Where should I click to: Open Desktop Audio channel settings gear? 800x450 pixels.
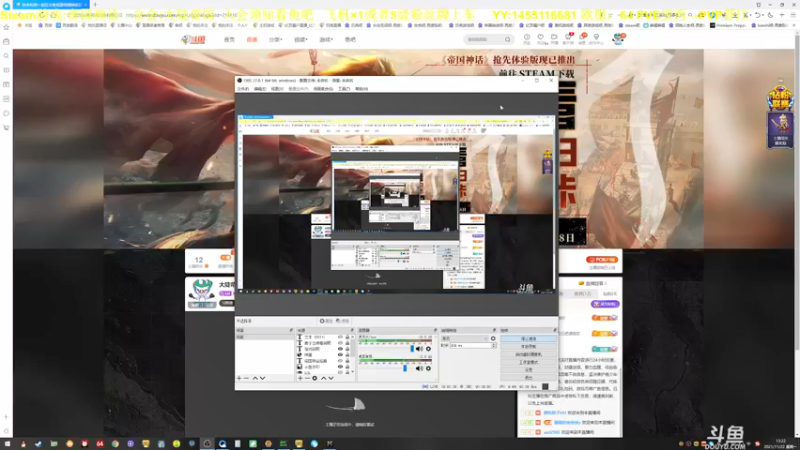[x=428, y=368]
